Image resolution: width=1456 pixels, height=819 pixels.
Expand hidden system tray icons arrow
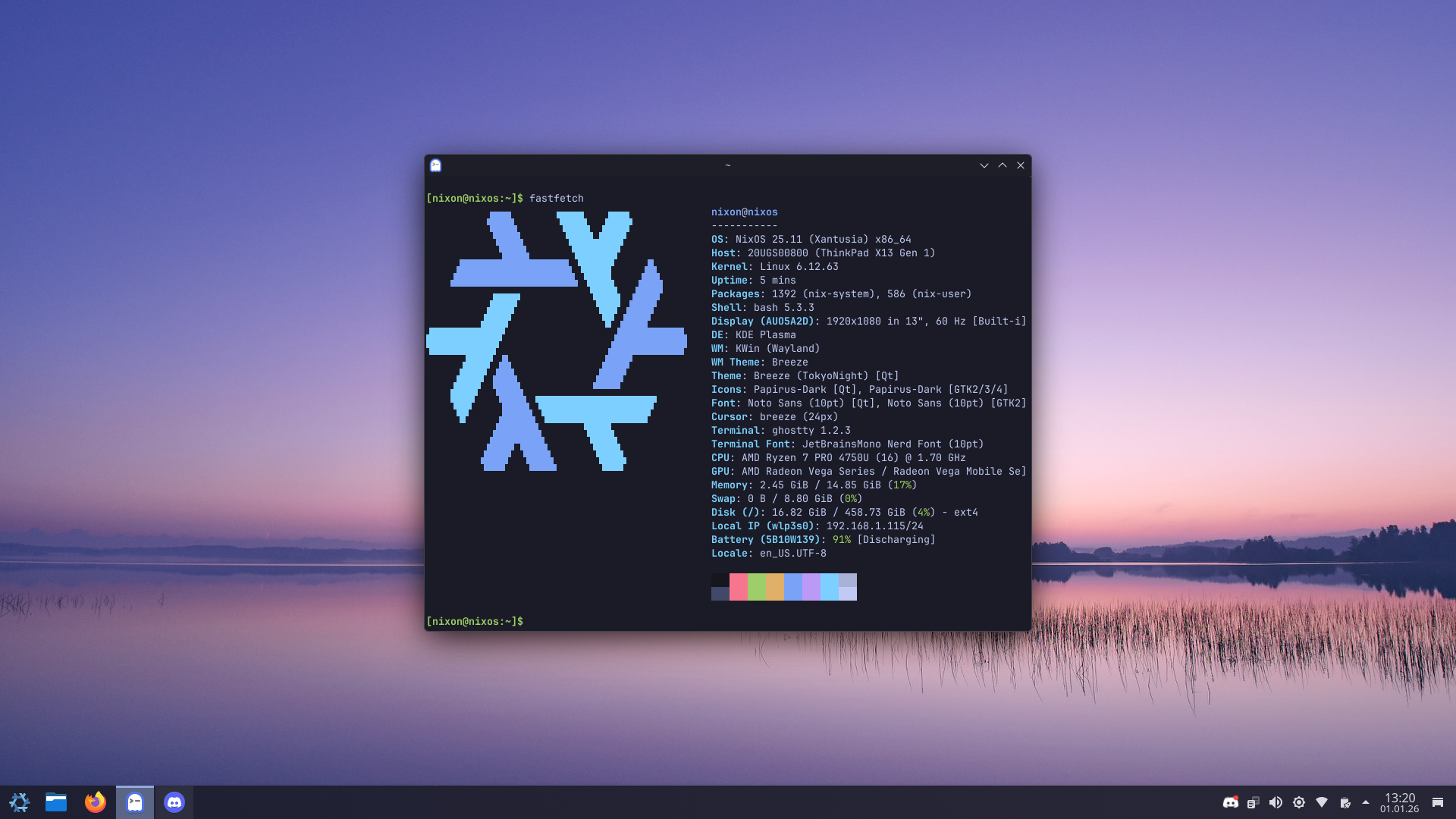[1366, 802]
